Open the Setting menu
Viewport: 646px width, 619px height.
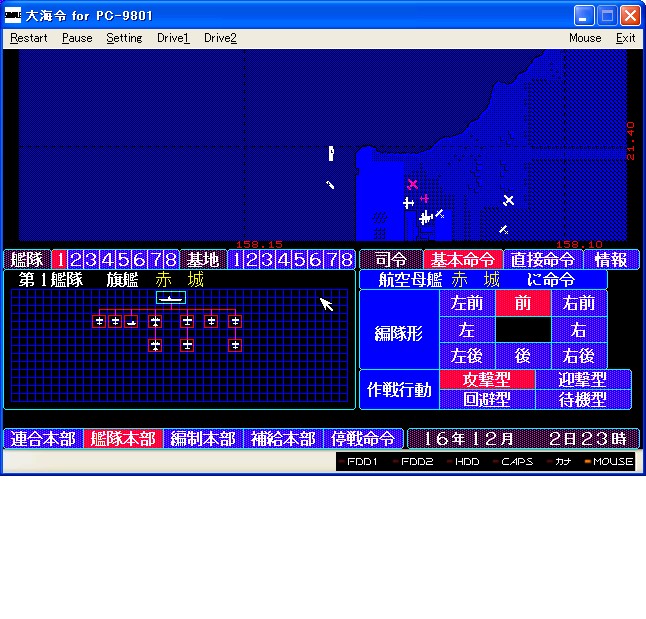click(x=124, y=38)
